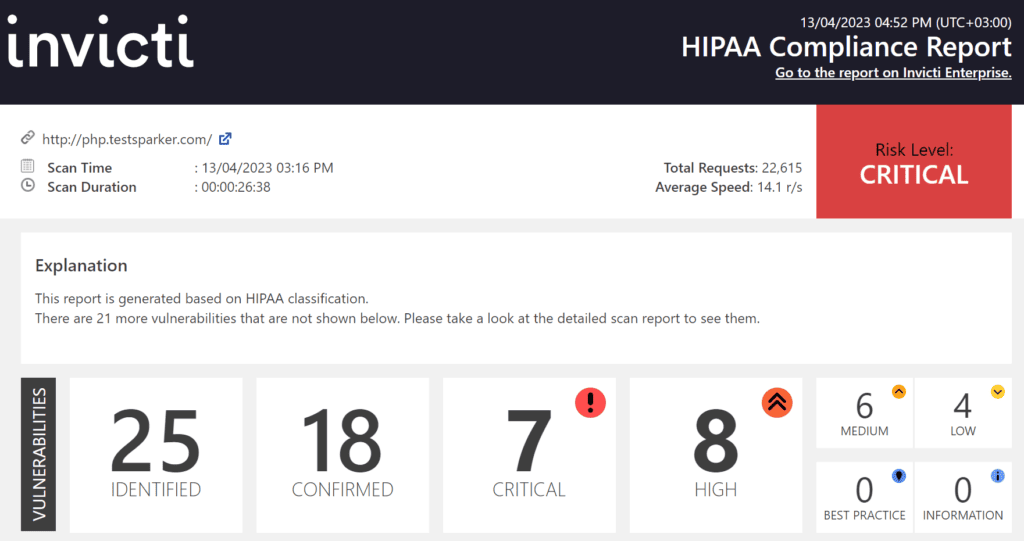
Task: Click the yellow down-arrow Low severity icon
Action: 997,392
